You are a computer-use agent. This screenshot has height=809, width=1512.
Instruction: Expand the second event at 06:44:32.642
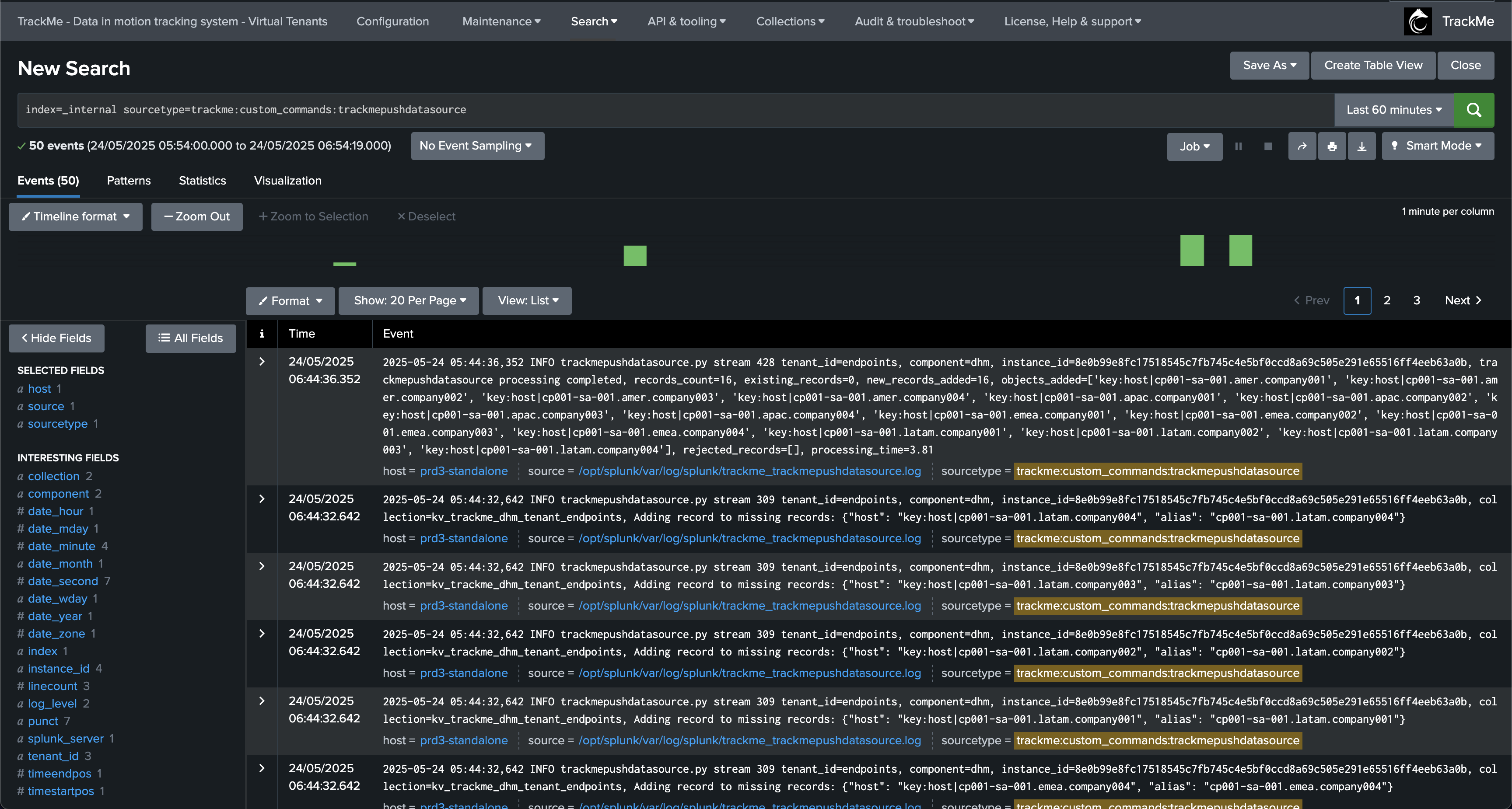[x=262, y=499]
